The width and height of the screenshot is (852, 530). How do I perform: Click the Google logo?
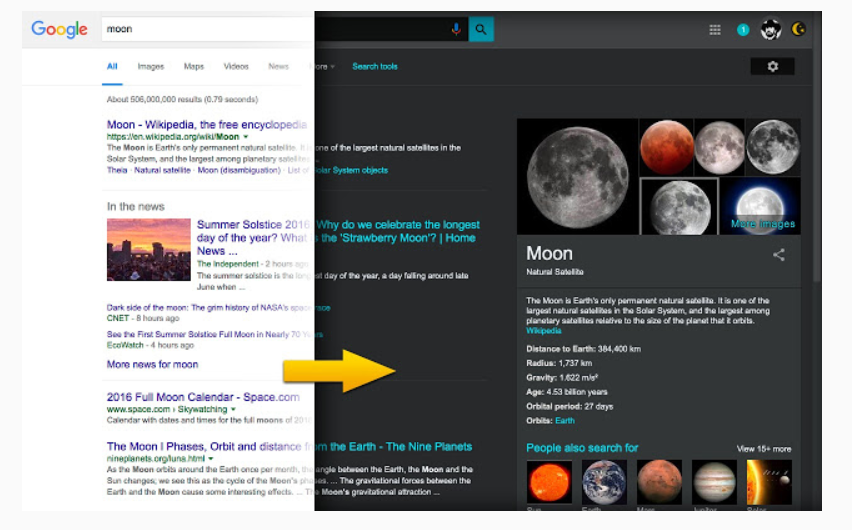click(x=59, y=29)
